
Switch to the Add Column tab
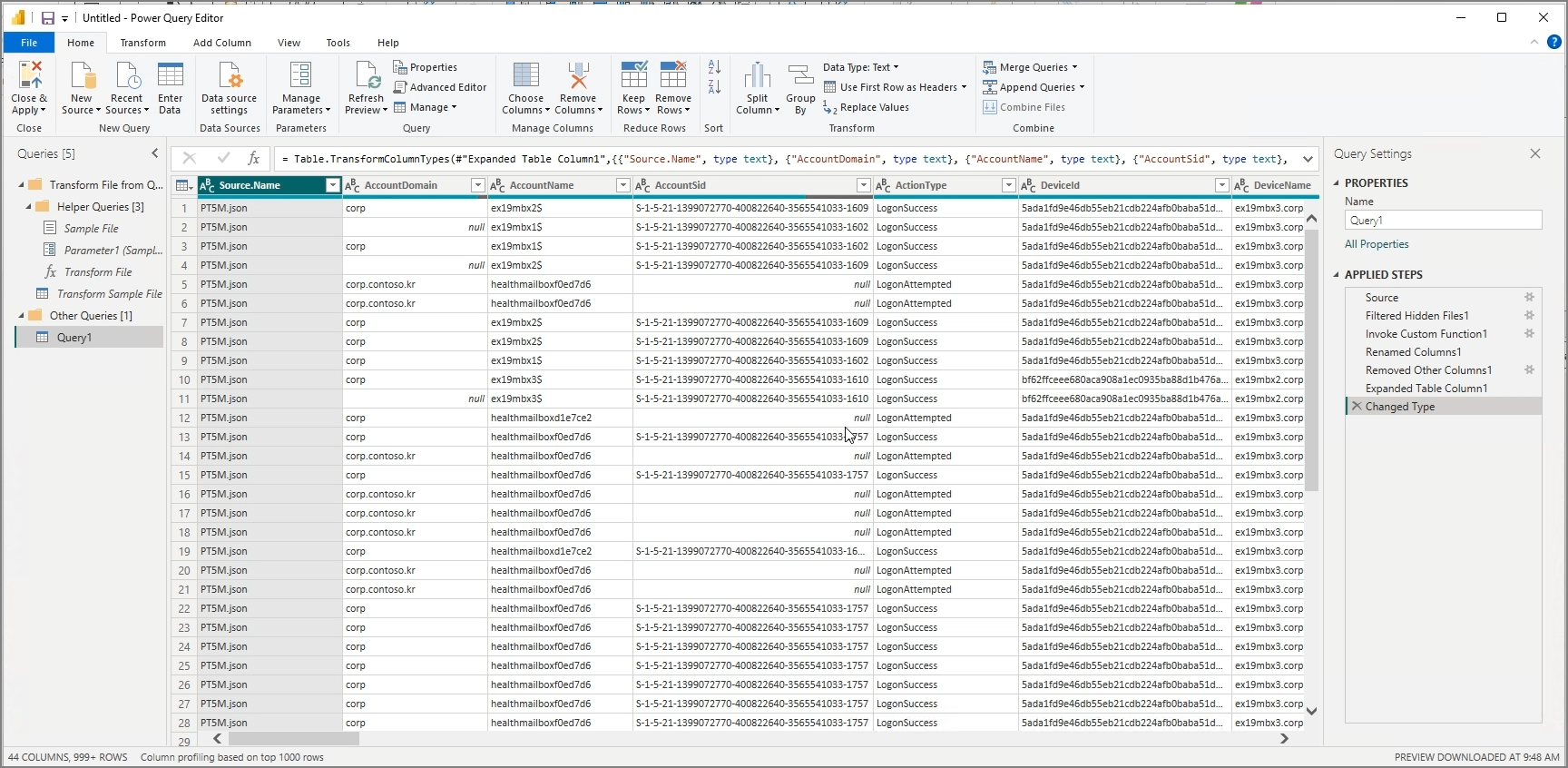tap(222, 43)
